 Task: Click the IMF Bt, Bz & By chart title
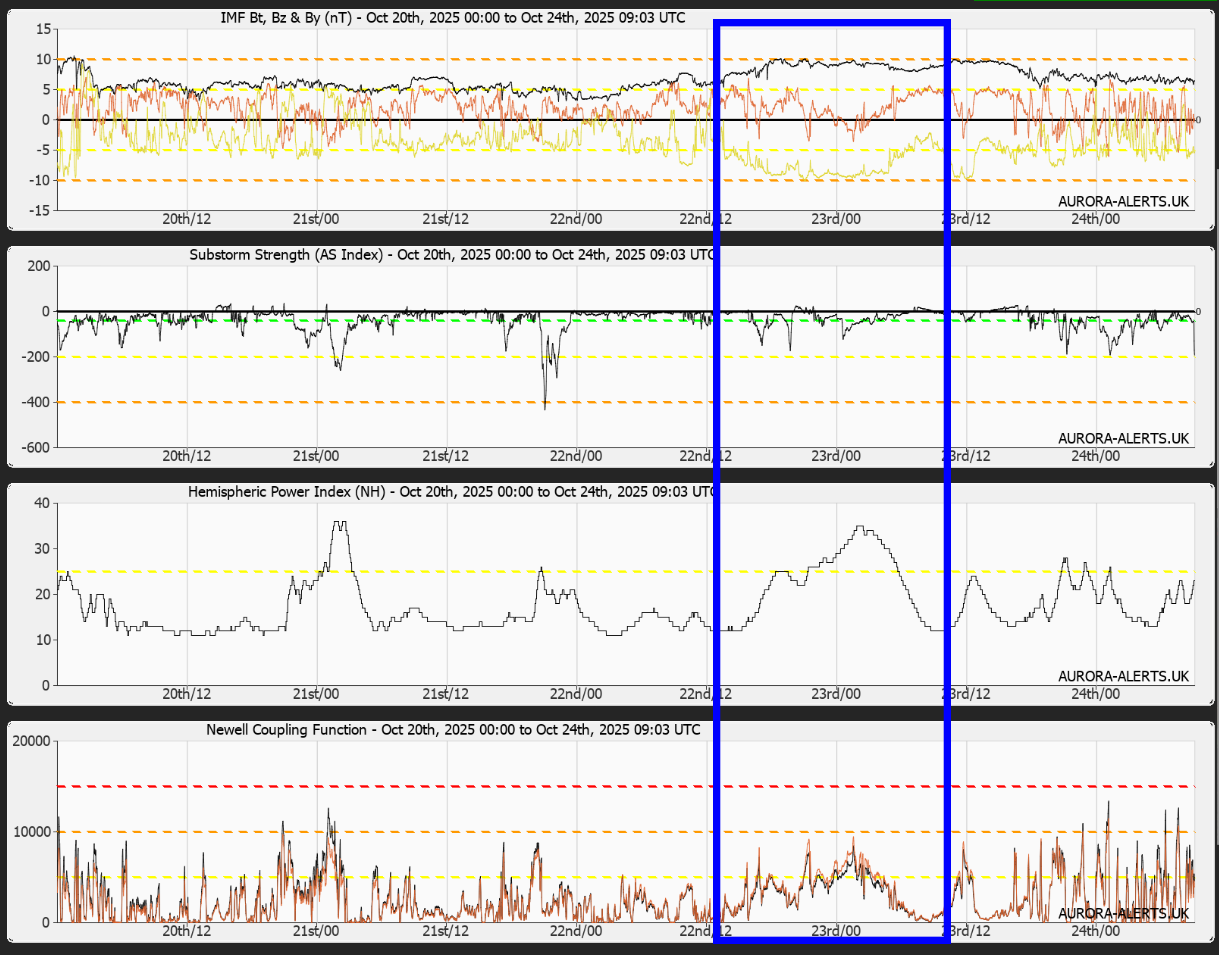click(452, 18)
